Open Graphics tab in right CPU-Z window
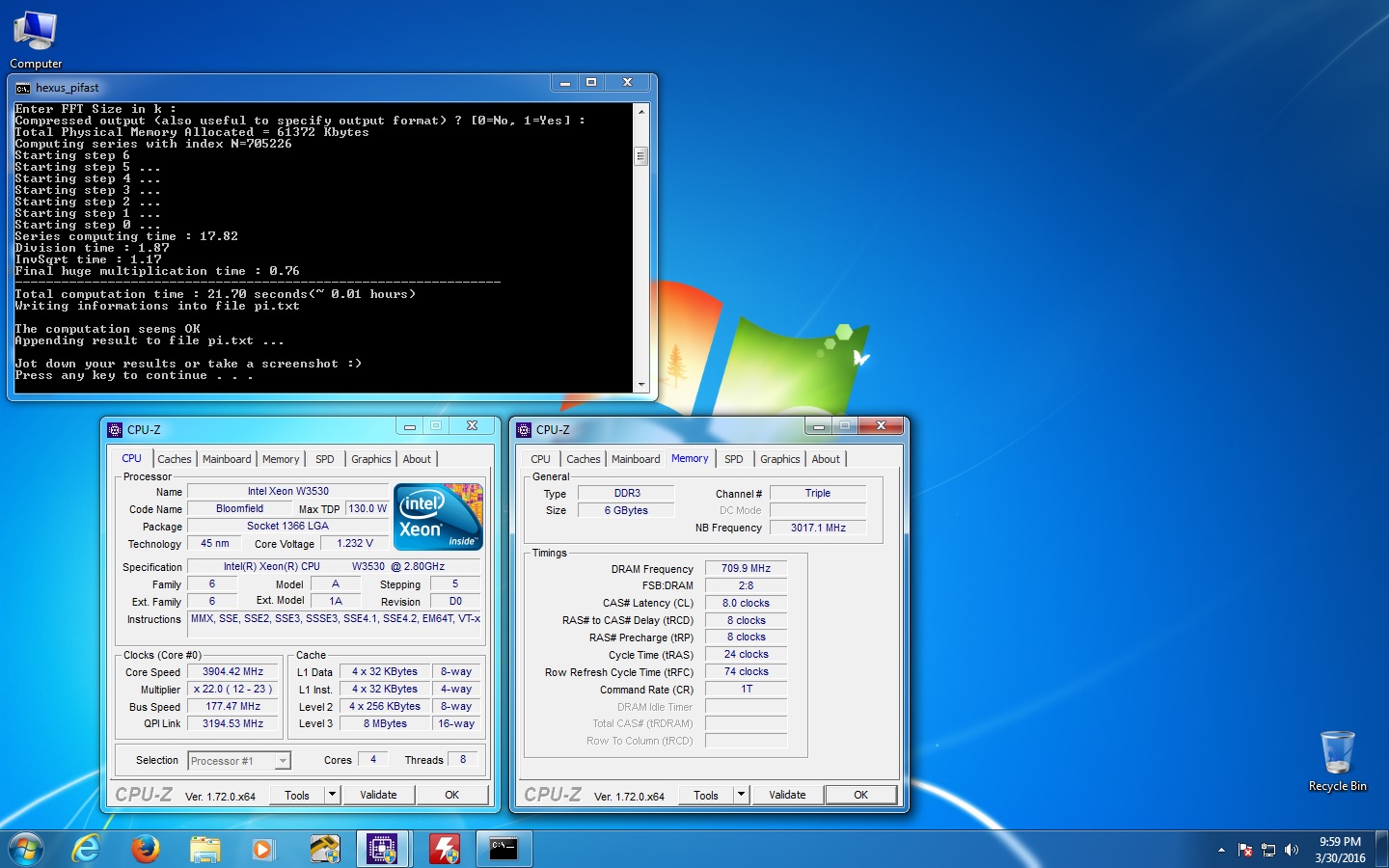The width and height of the screenshot is (1389, 868). 780,459
